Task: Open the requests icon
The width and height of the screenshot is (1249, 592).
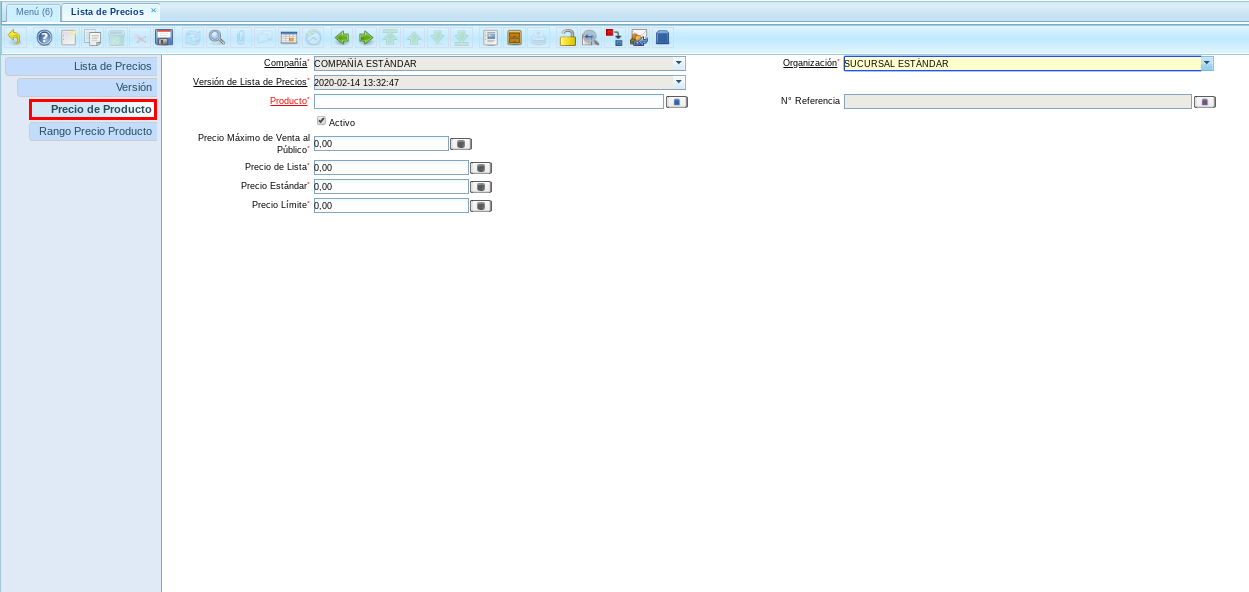Action: click(639, 38)
